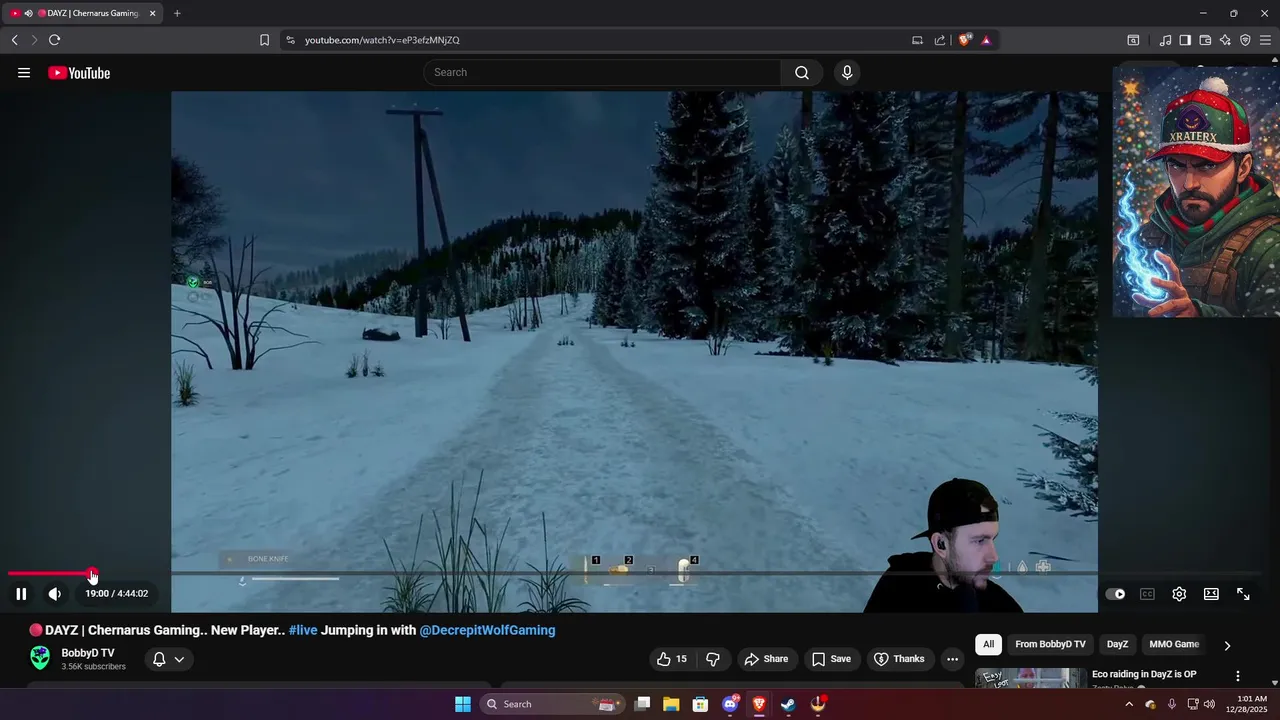The width and height of the screenshot is (1280, 720).
Task: Open the BobbyD TV channel avatar
Action: coord(40,657)
